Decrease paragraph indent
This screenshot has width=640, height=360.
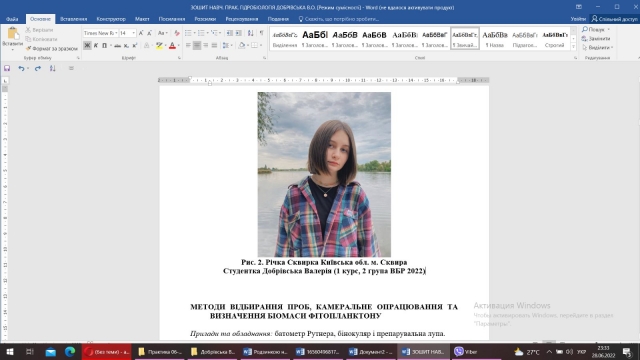pyautogui.click(x=230, y=33)
